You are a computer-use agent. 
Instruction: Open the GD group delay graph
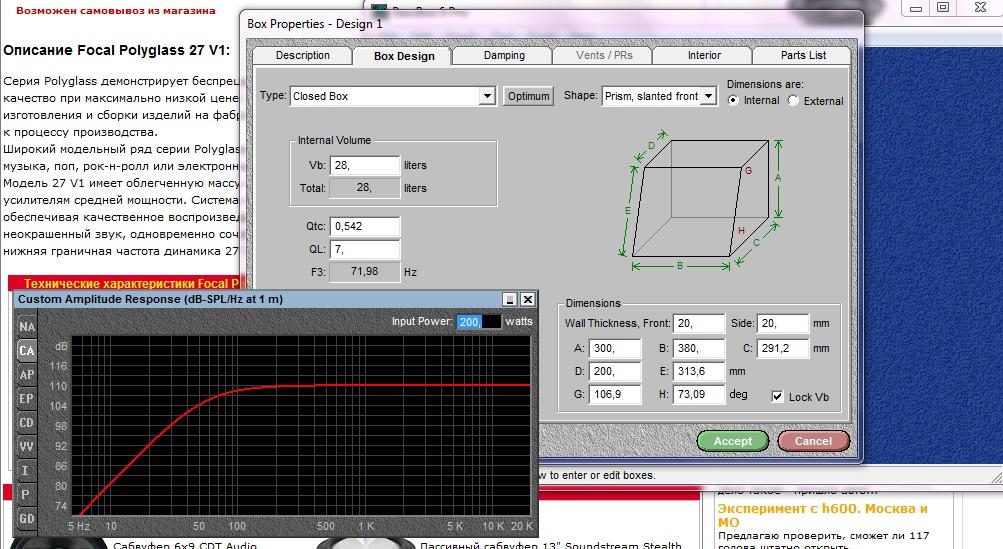(27, 518)
